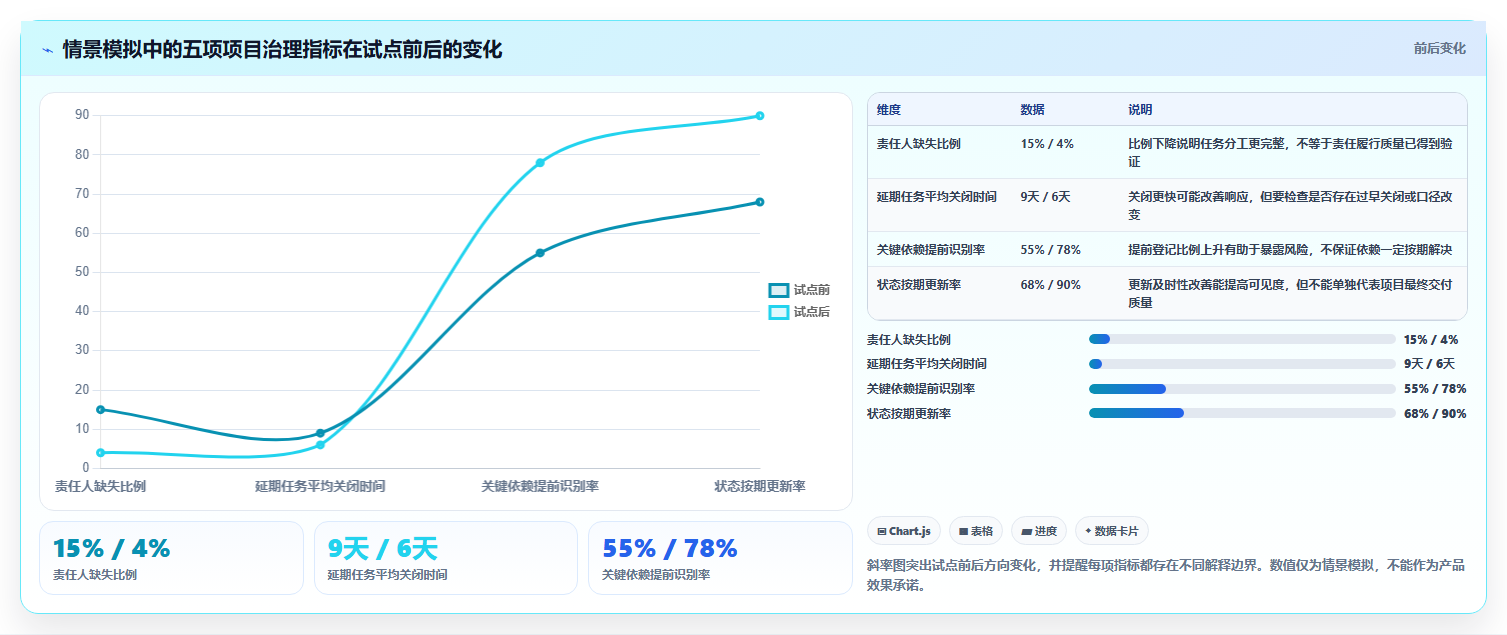Click the progress value 68% / 90% beside the bar

[x=1435, y=413]
